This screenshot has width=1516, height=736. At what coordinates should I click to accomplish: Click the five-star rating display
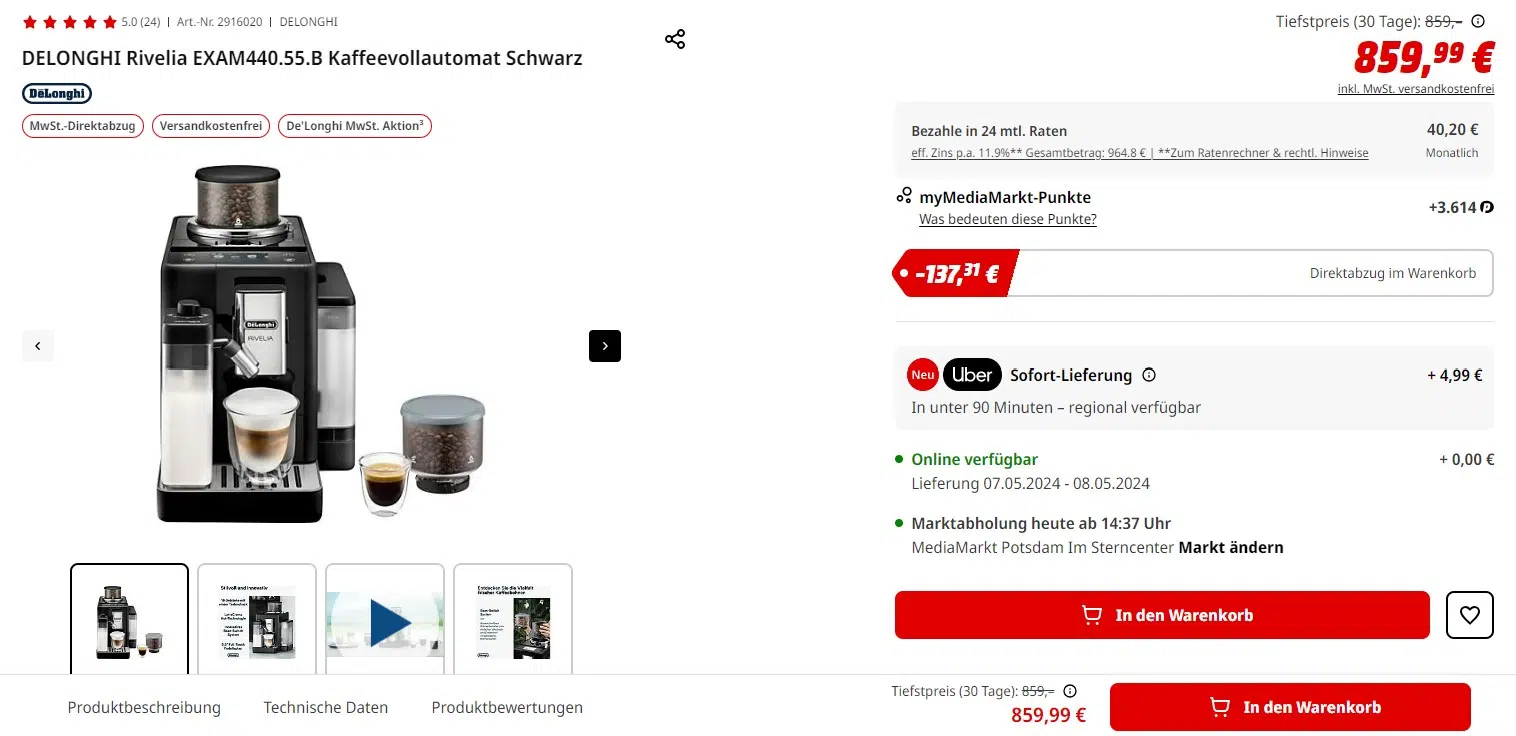pos(69,21)
